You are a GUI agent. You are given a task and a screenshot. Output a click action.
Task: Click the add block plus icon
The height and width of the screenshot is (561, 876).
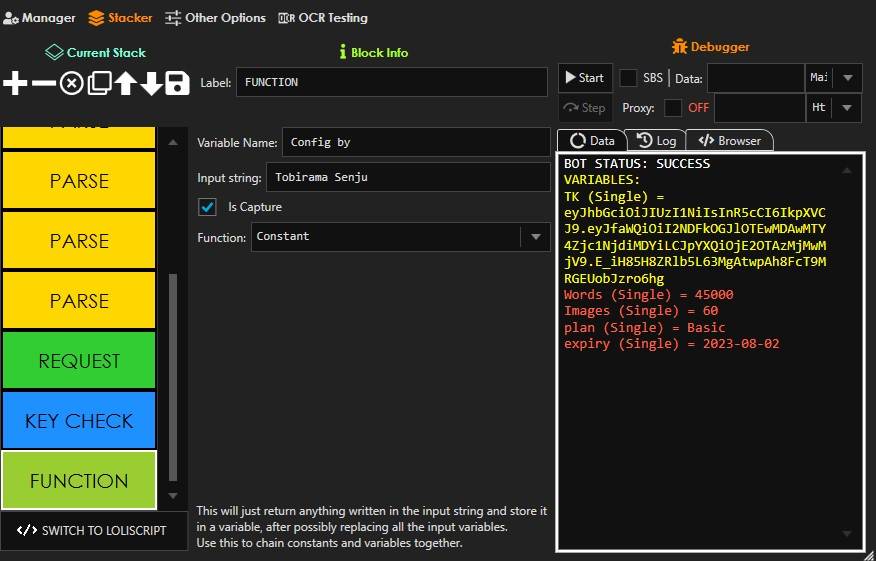16,84
